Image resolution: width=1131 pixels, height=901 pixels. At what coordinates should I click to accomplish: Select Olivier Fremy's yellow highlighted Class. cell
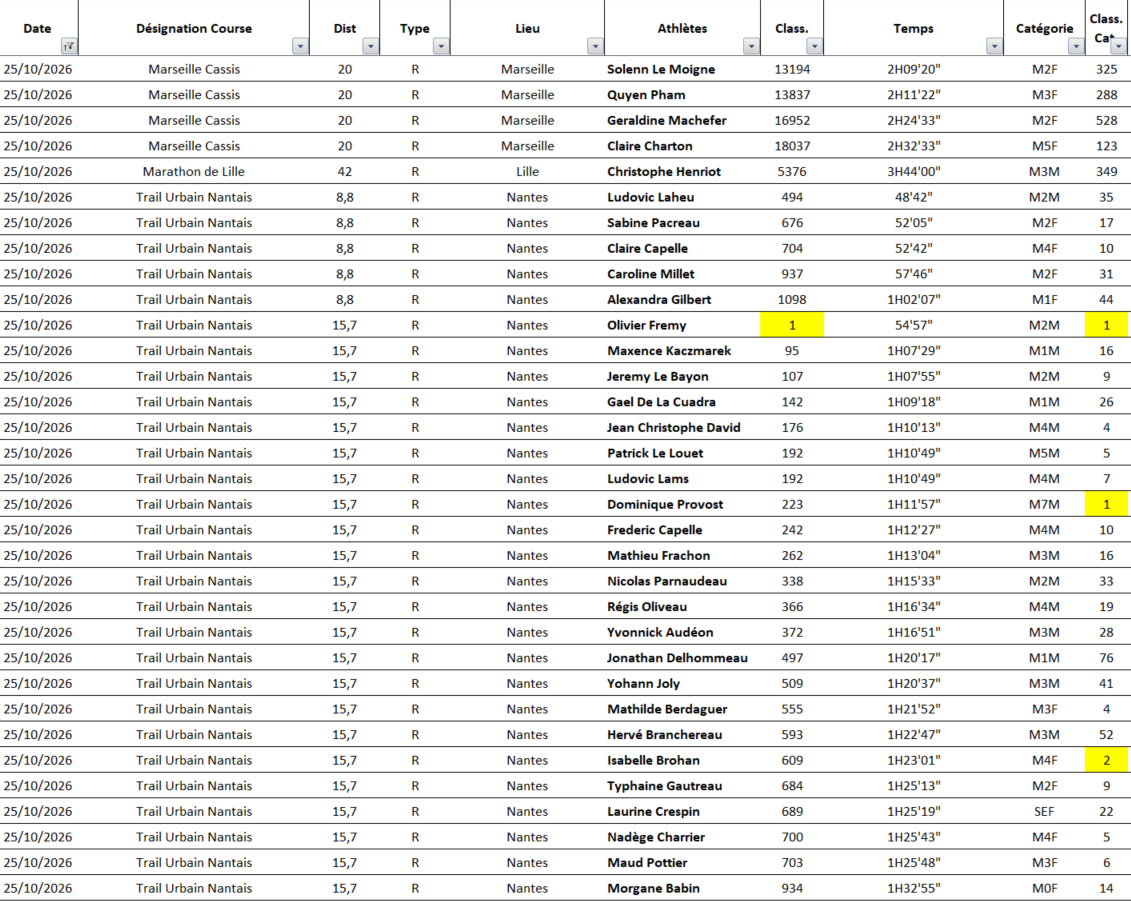point(792,325)
